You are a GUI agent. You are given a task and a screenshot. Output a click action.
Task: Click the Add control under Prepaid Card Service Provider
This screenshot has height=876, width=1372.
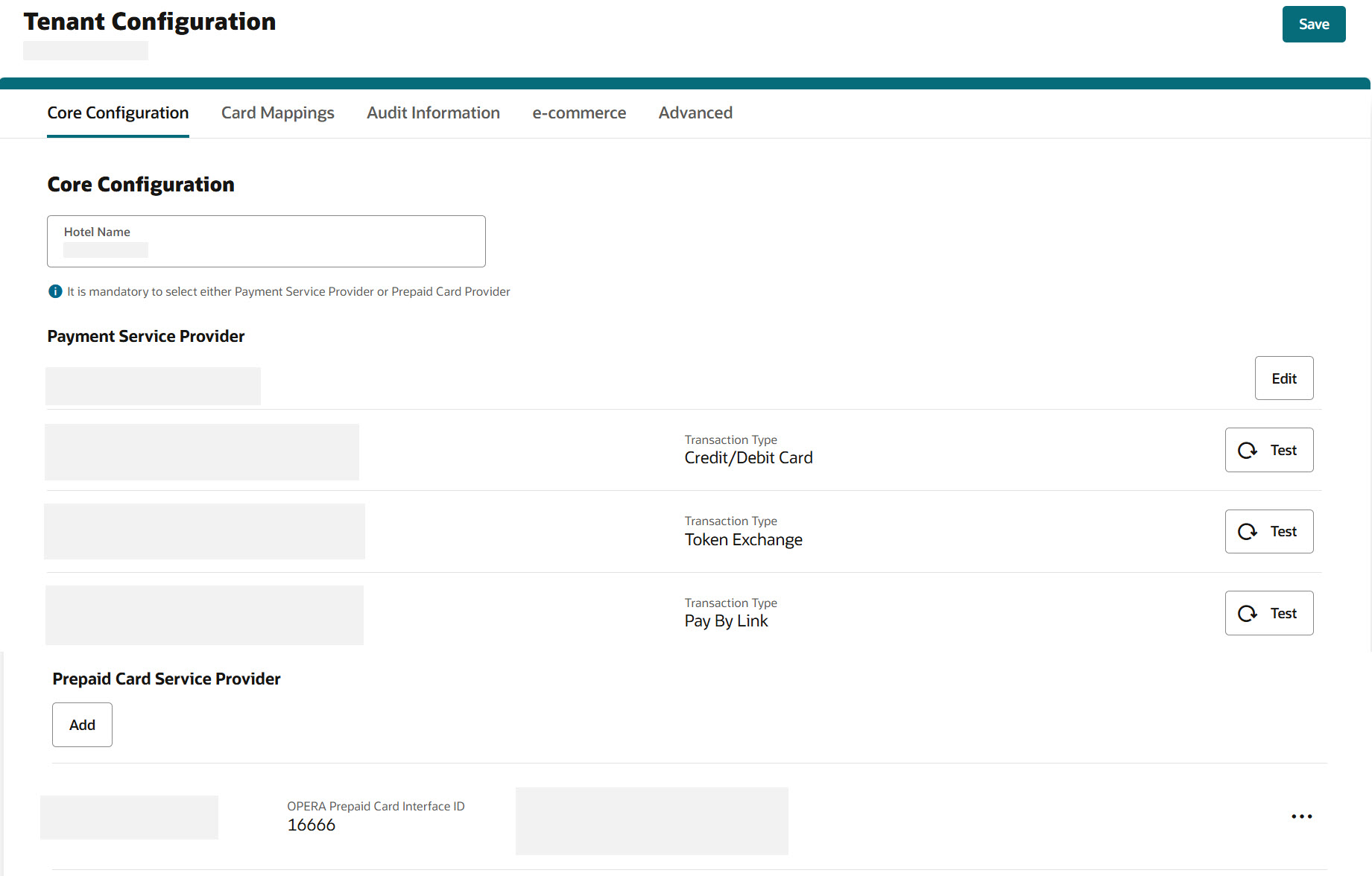pos(82,724)
